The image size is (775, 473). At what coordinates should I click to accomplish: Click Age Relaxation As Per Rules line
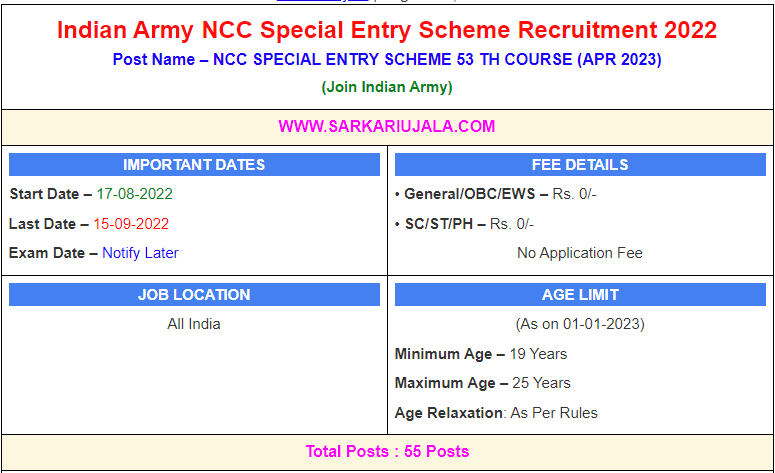click(x=496, y=413)
